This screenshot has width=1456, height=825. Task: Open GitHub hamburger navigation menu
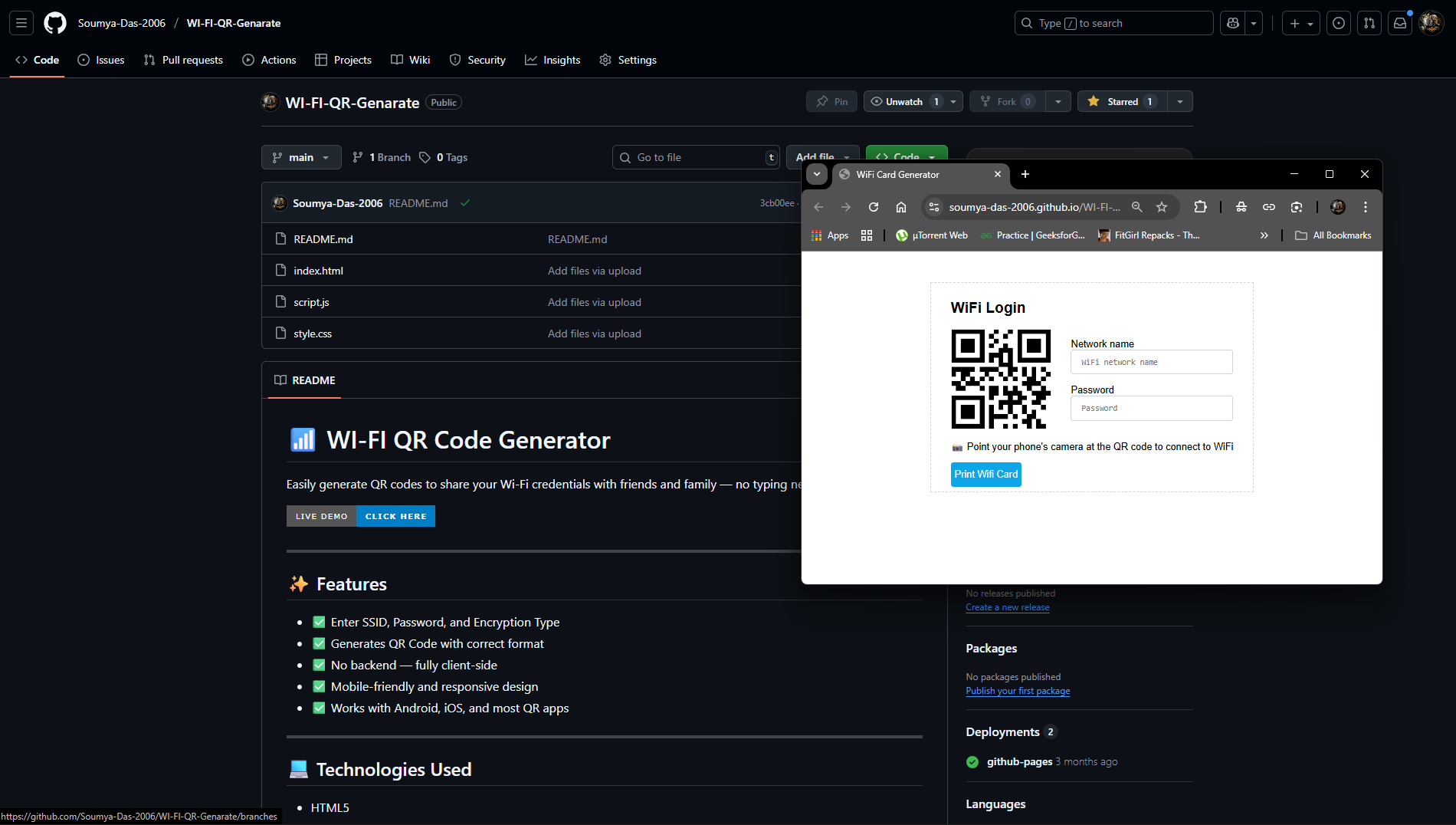click(x=21, y=23)
